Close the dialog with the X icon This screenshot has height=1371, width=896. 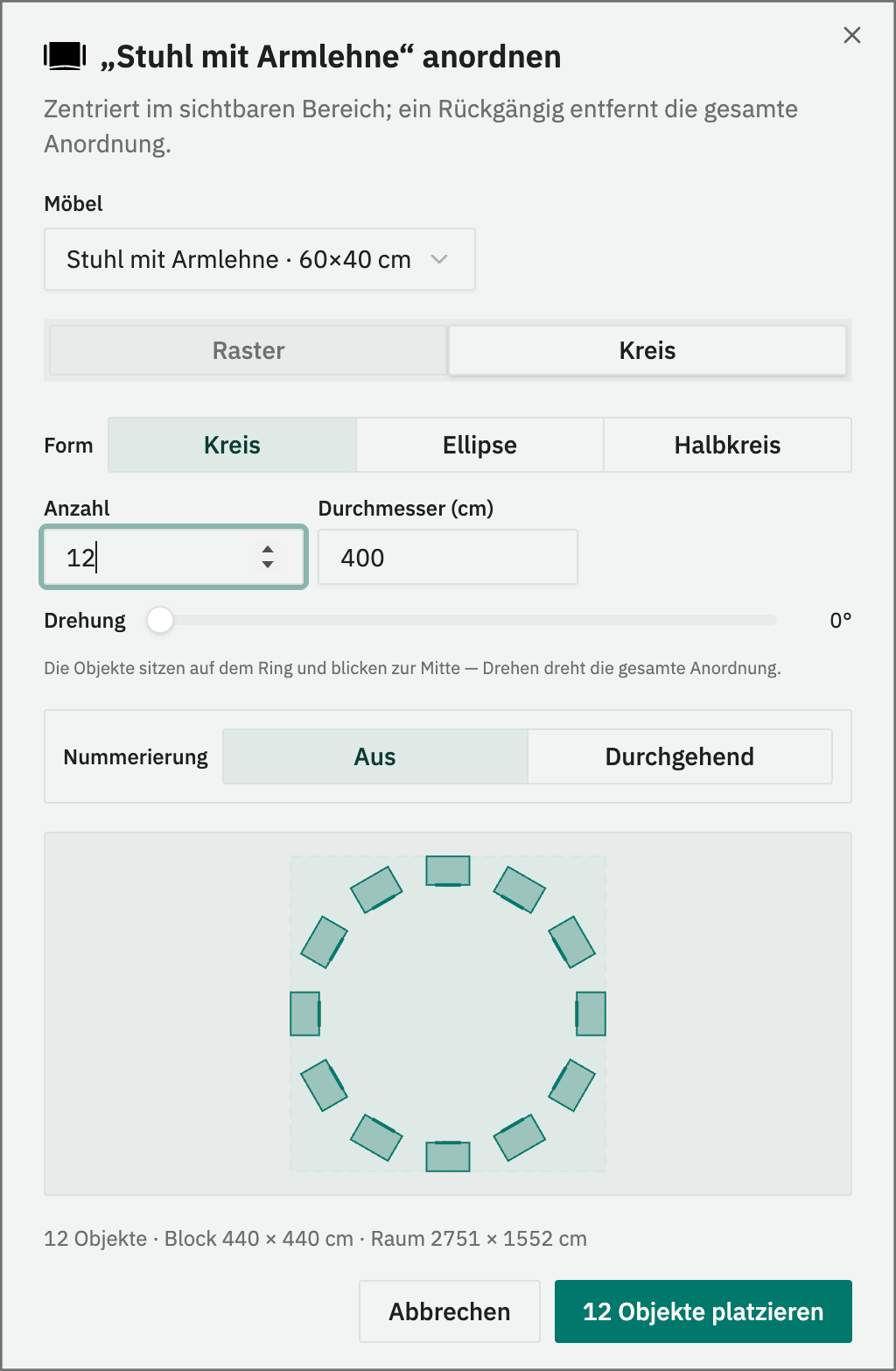click(x=852, y=35)
